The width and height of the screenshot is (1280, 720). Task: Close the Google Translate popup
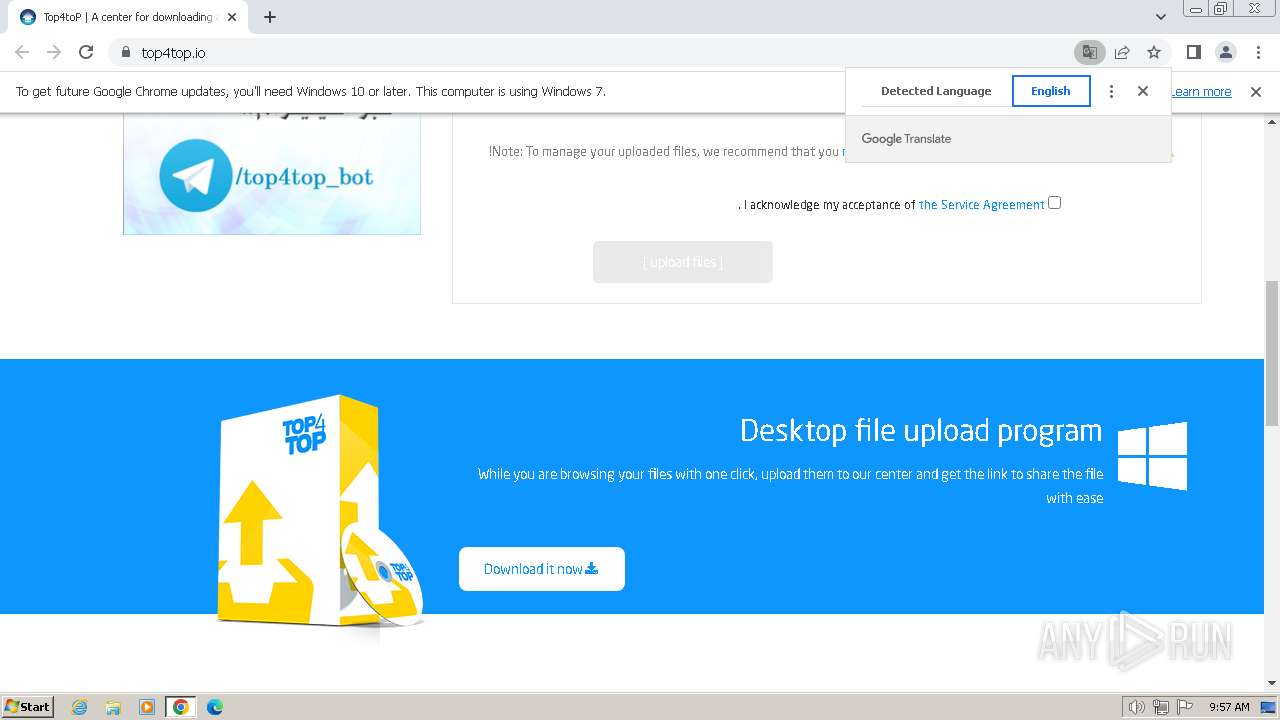coord(1143,91)
